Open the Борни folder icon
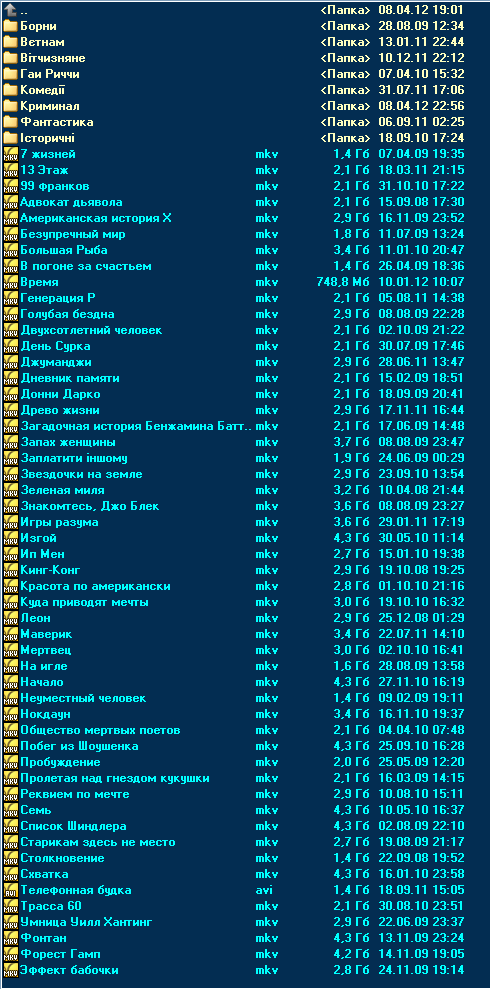 pyautogui.click(x=10, y=26)
